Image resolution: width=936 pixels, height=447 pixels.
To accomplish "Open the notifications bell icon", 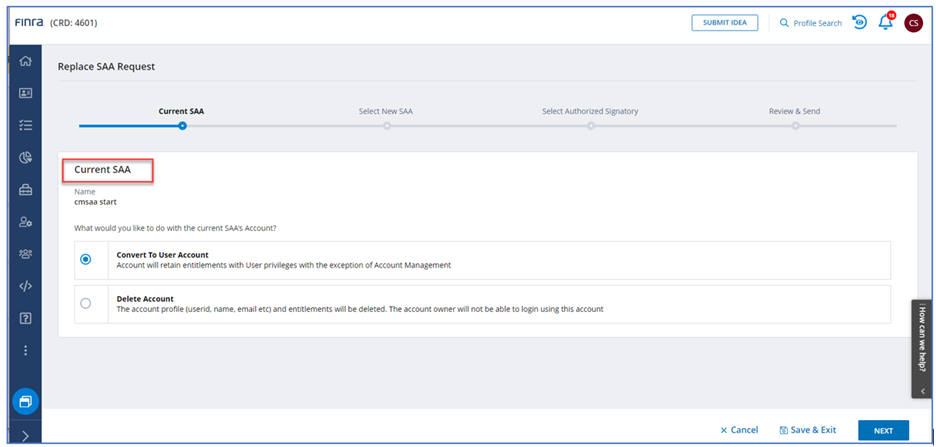I will coord(885,23).
